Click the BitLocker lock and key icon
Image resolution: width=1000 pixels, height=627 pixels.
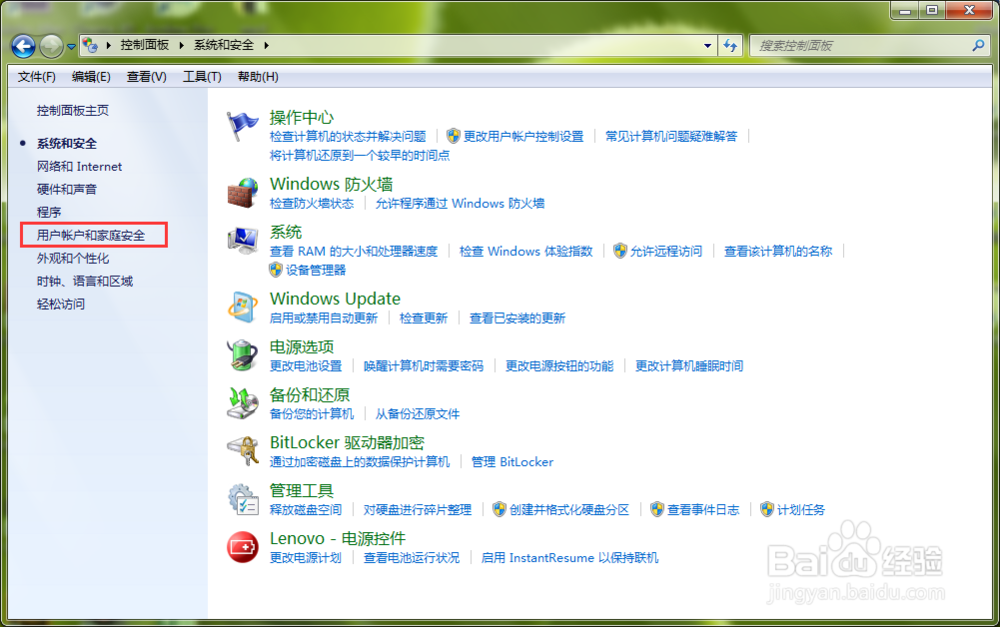point(242,450)
